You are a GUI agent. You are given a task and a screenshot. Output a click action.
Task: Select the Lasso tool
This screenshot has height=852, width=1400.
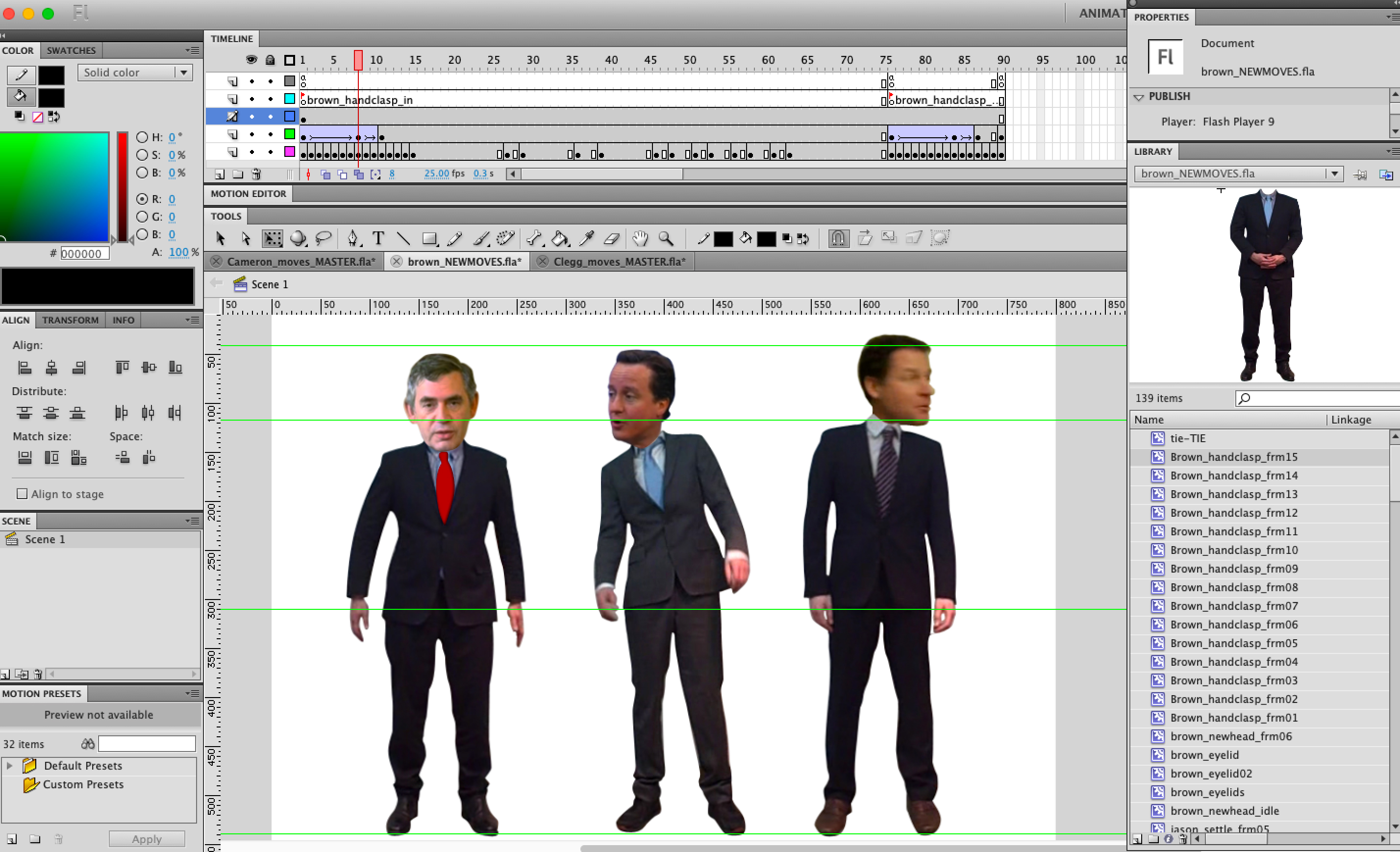pyautogui.click(x=324, y=238)
